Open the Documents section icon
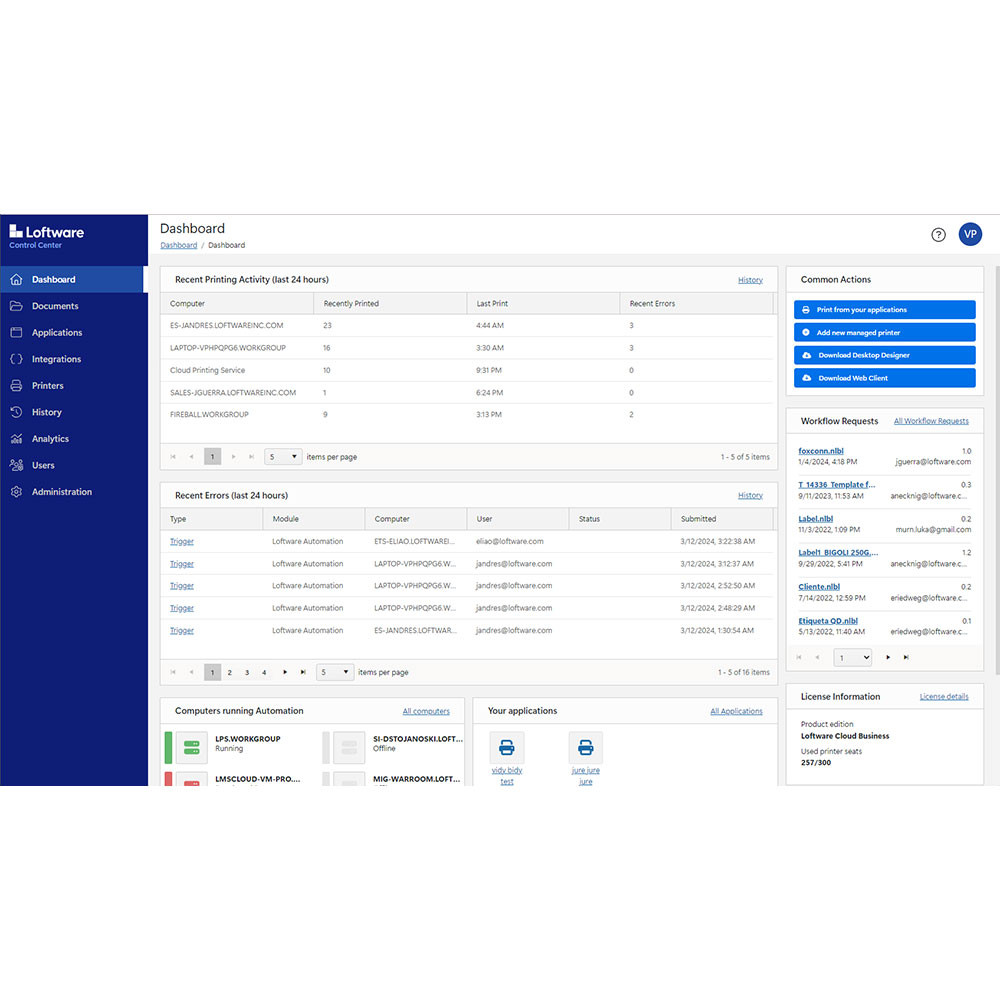Image resolution: width=1000 pixels, height=1000 pixels. (19, 306)
